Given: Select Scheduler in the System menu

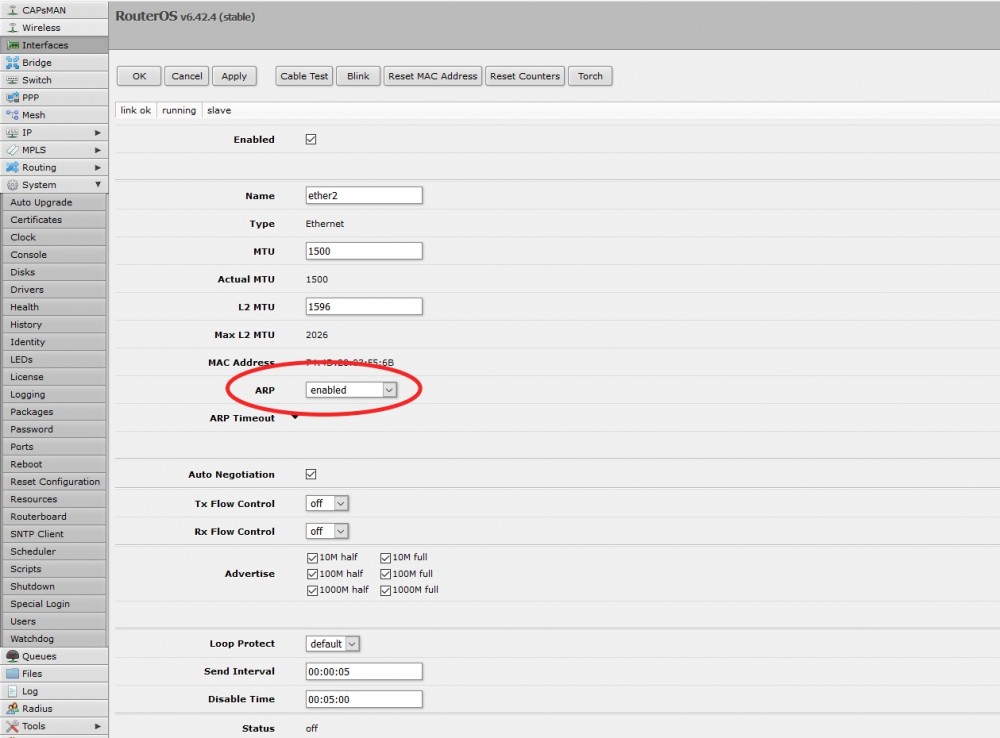Looking at the screenshot, I should point(33,552).
